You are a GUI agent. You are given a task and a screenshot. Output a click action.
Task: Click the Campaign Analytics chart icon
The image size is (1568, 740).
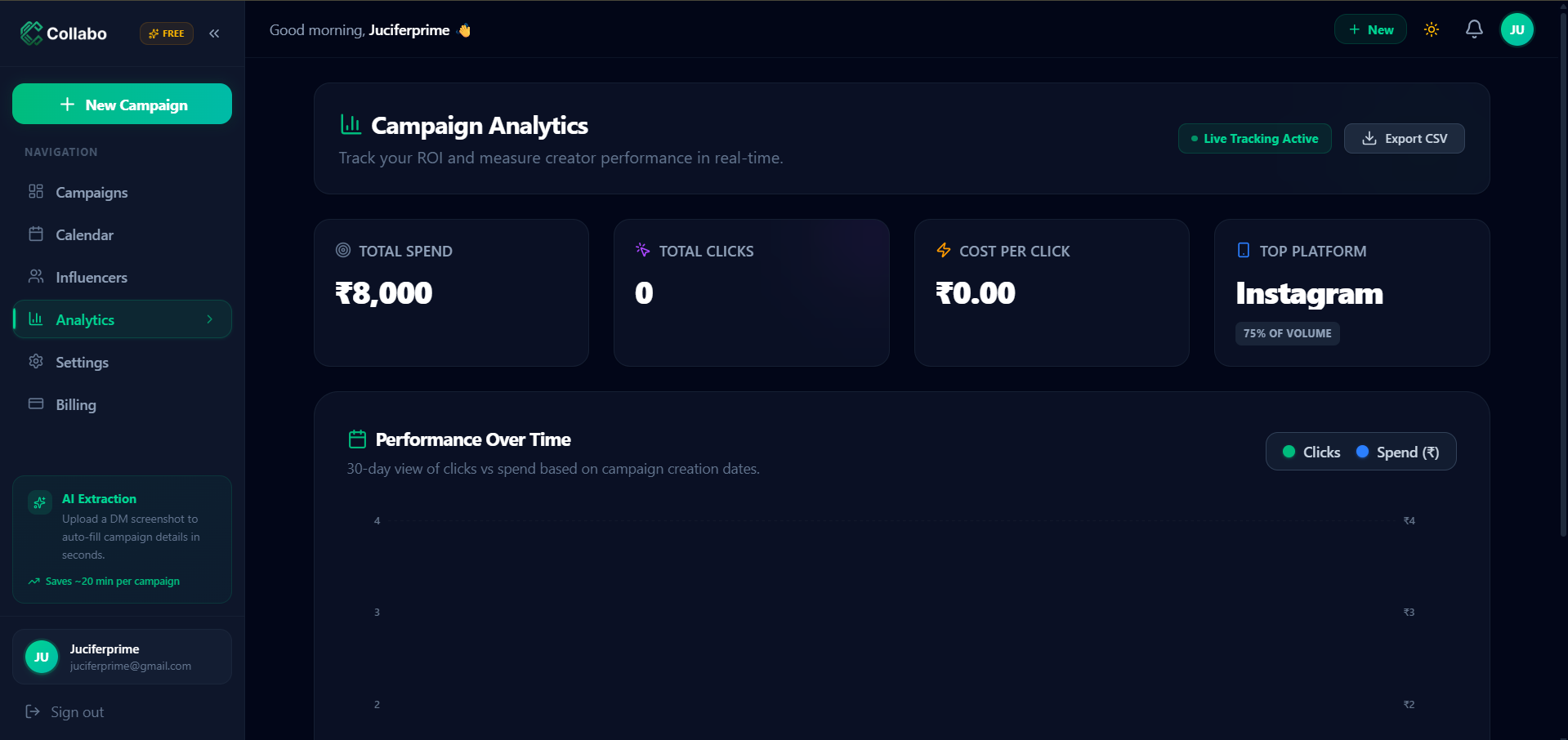(351, 124)
